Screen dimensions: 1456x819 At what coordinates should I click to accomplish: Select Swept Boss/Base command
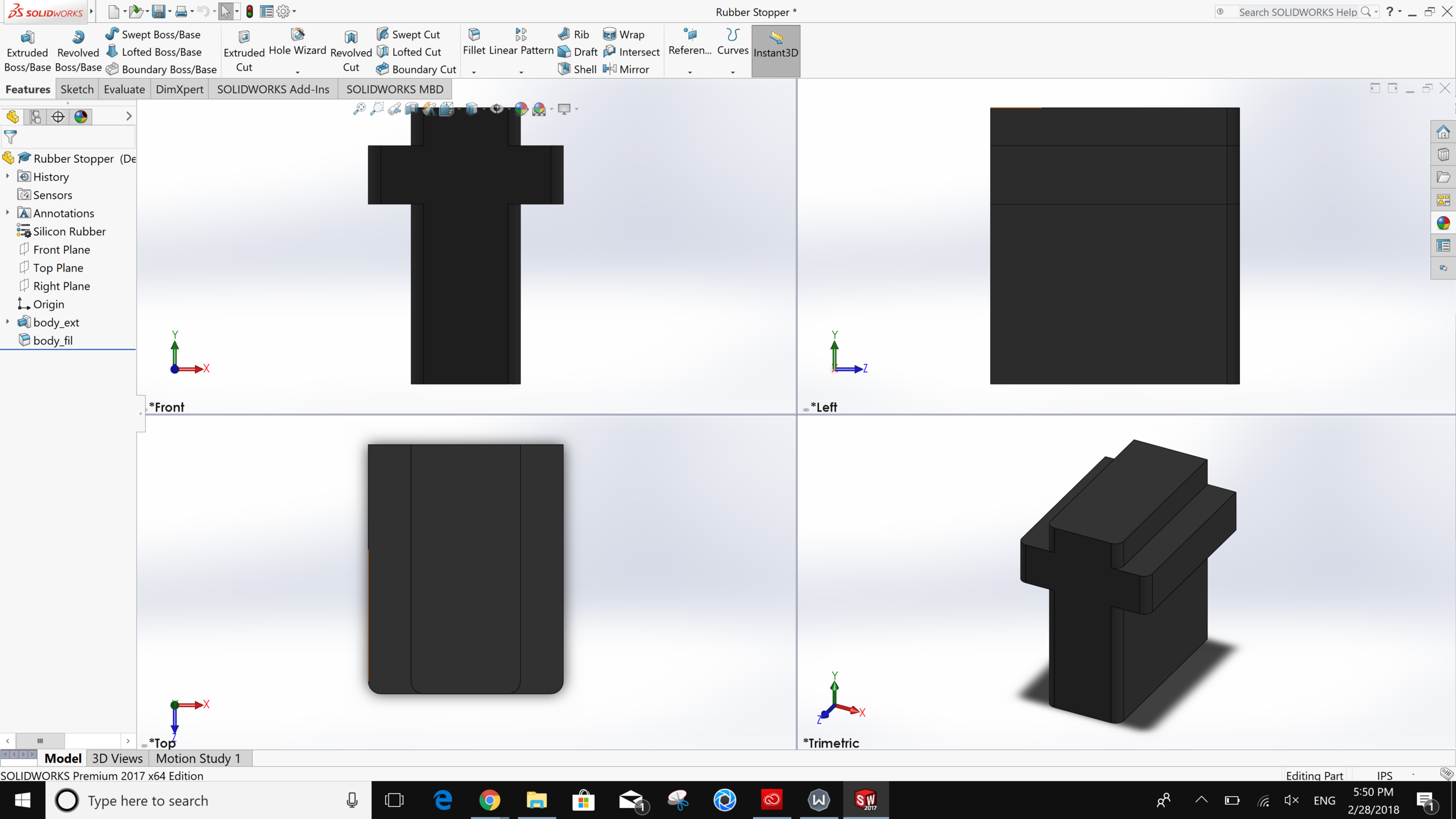[x=154, y=34]
